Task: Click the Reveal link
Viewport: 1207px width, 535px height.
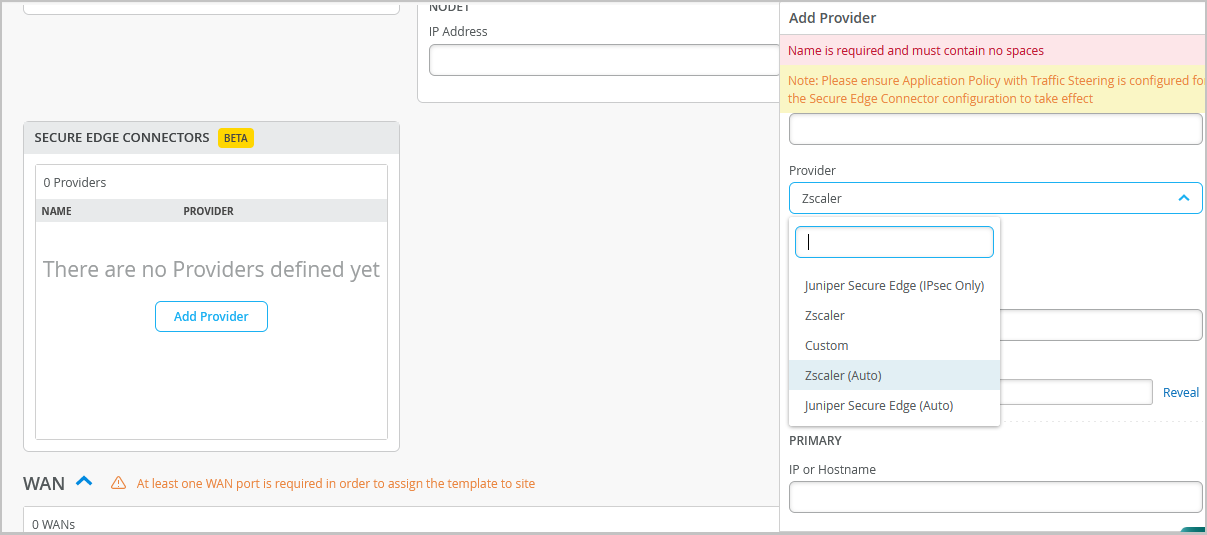Action: tap(1180, 393)
